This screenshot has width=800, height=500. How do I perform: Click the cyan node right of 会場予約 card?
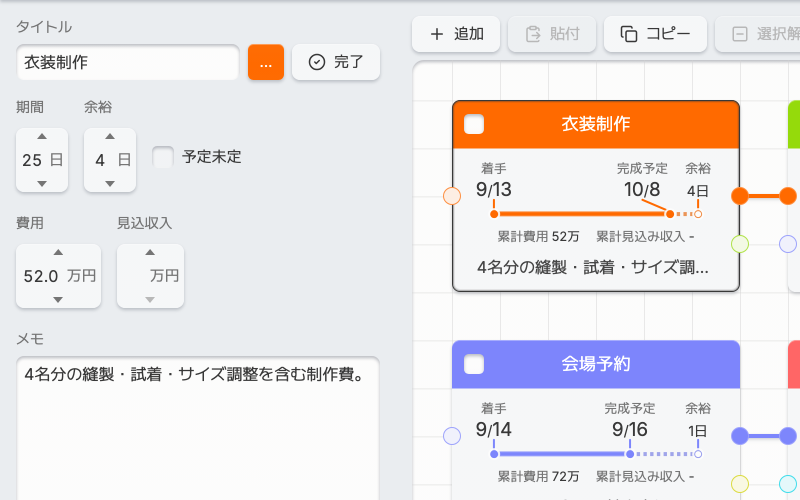pyautogui.click(x=788, y=484)
